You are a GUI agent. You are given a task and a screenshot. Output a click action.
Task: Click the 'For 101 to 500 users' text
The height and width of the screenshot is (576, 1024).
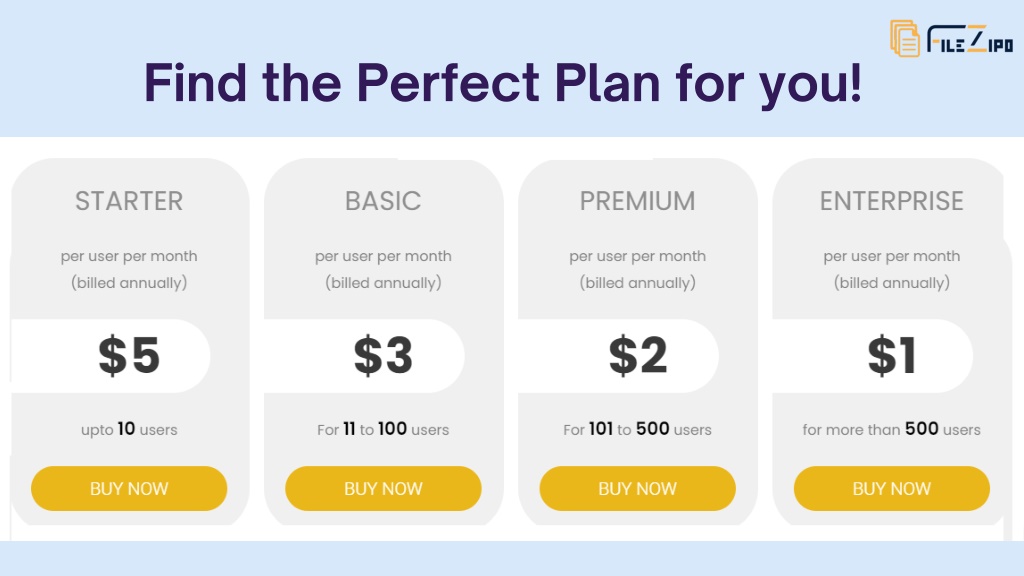637,429
